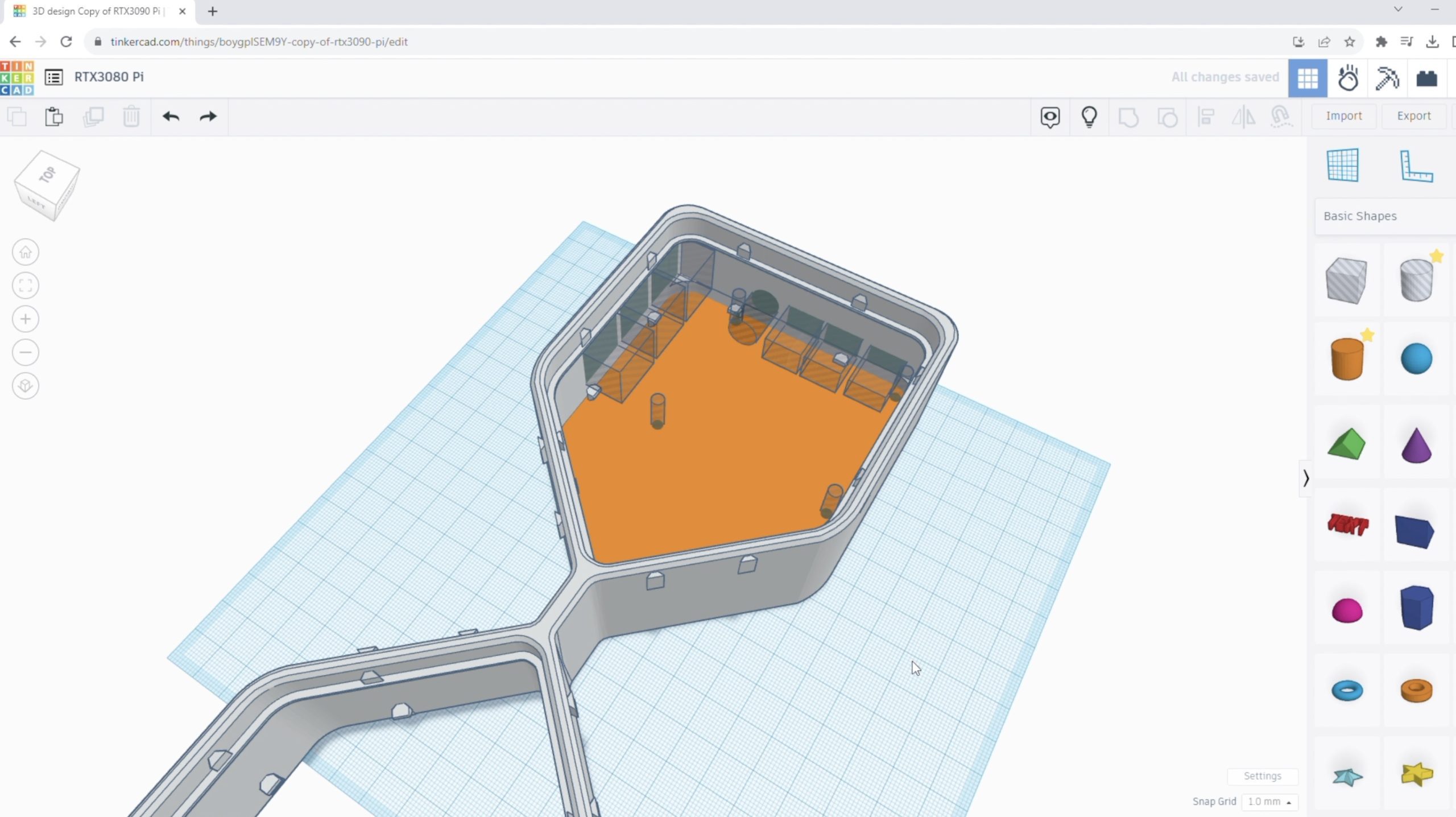Switch to Blocks Minecraft pickaxe mode

coord(1387,78)
